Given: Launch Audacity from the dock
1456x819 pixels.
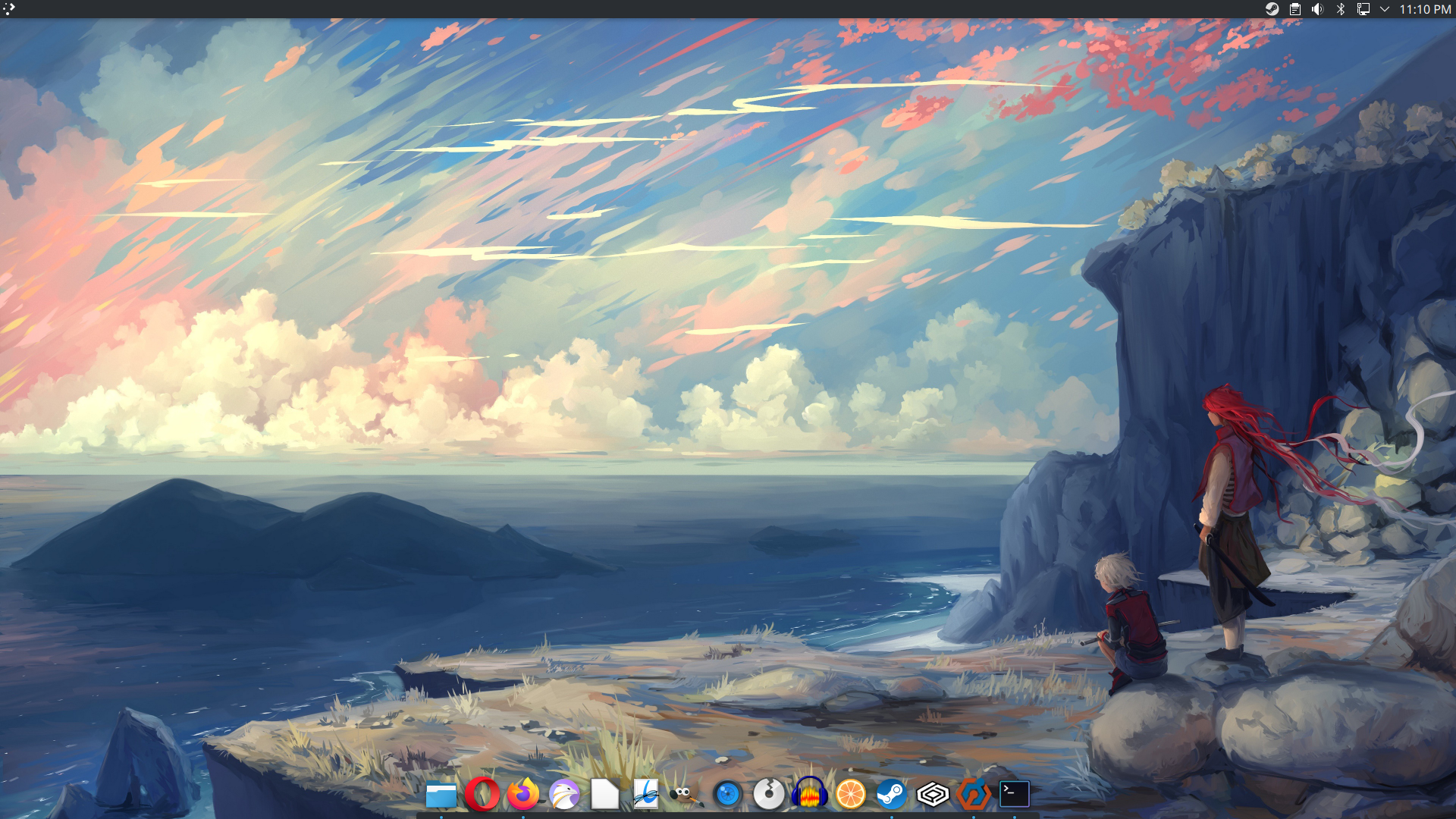Looking at the screenshot, I should [810, 795].
